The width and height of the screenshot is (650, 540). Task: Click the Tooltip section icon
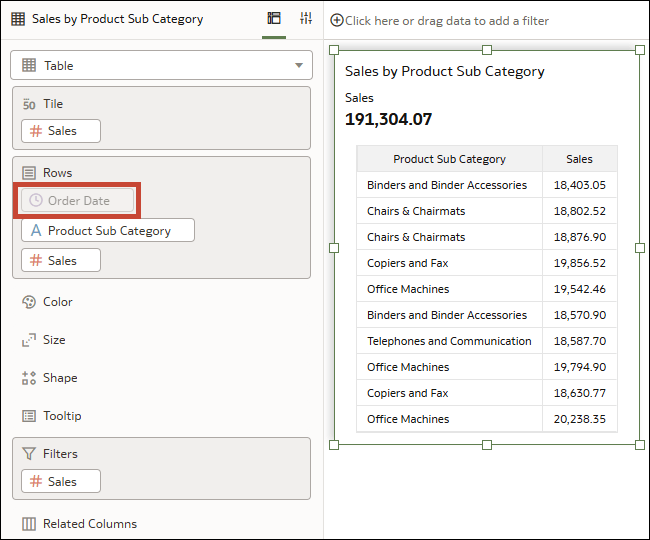(x=29, y=416)
